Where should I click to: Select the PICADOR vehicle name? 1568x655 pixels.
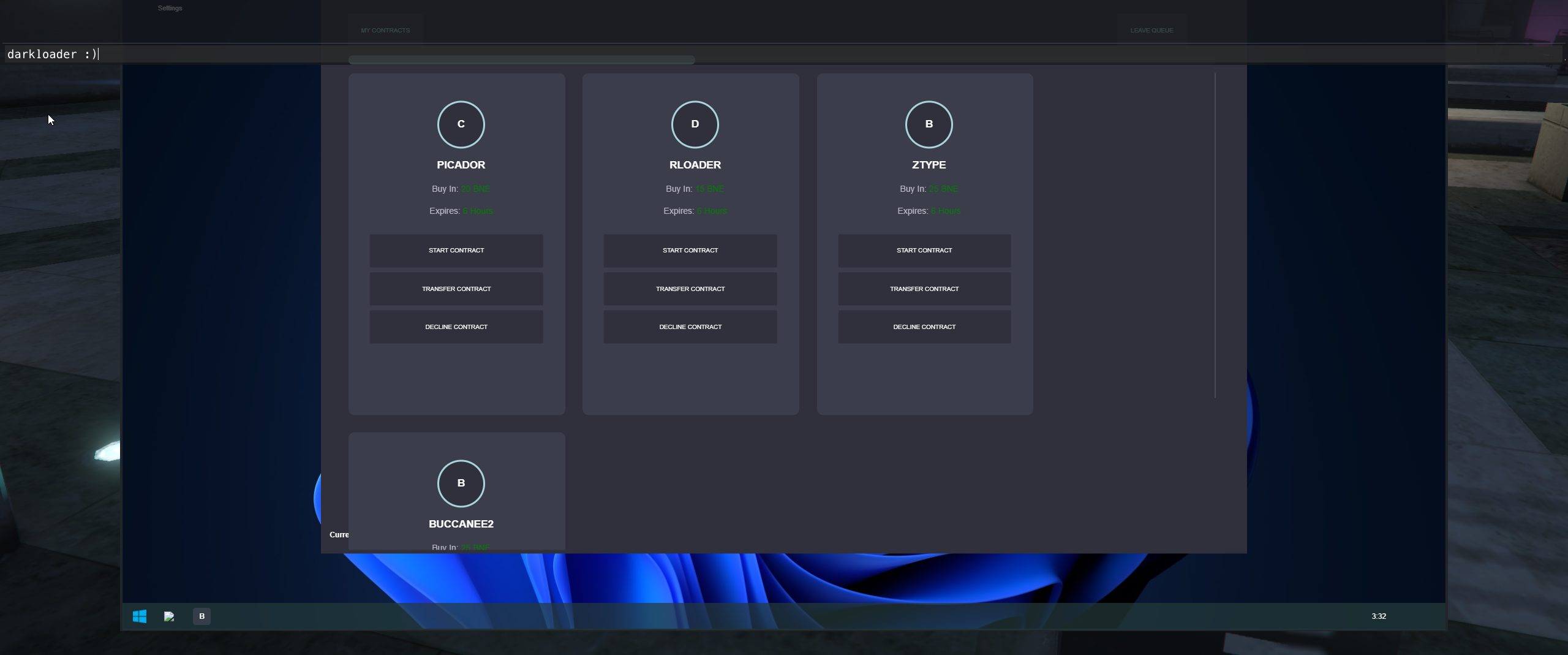[x=461, y=165]
